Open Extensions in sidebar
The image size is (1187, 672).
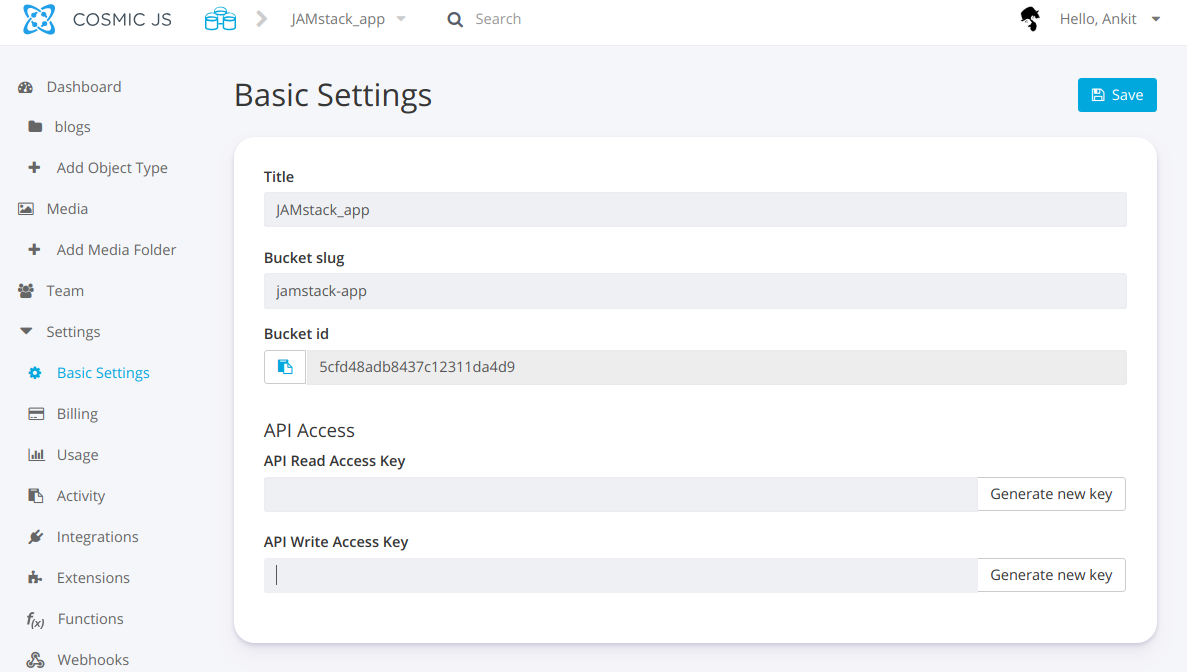[93, 577]
